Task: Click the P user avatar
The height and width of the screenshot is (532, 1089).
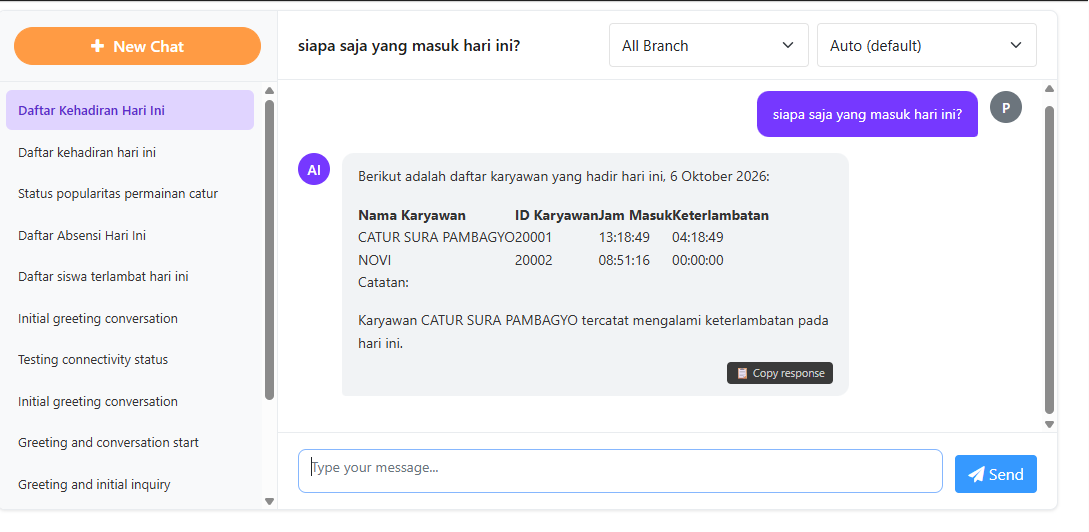Action: 1006,108
